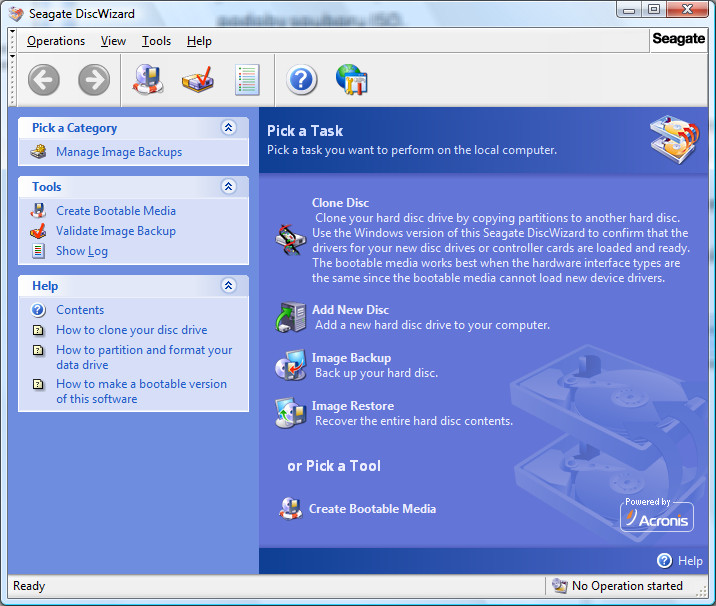This screenshot has width=716, height=606.
Task: Click the Powered by Acronis logo
Action: point(657,515)
